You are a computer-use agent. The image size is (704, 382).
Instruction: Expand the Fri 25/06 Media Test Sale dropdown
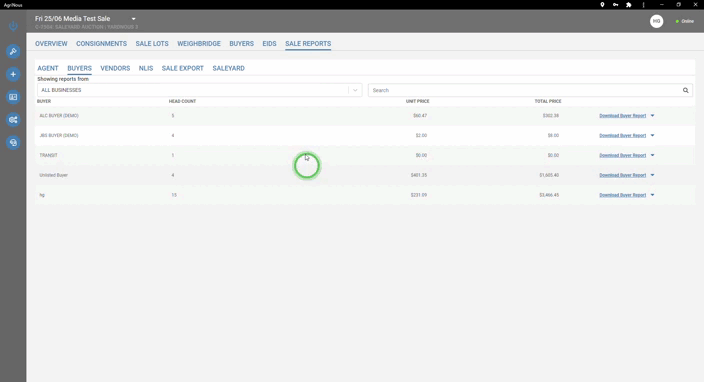133,19
